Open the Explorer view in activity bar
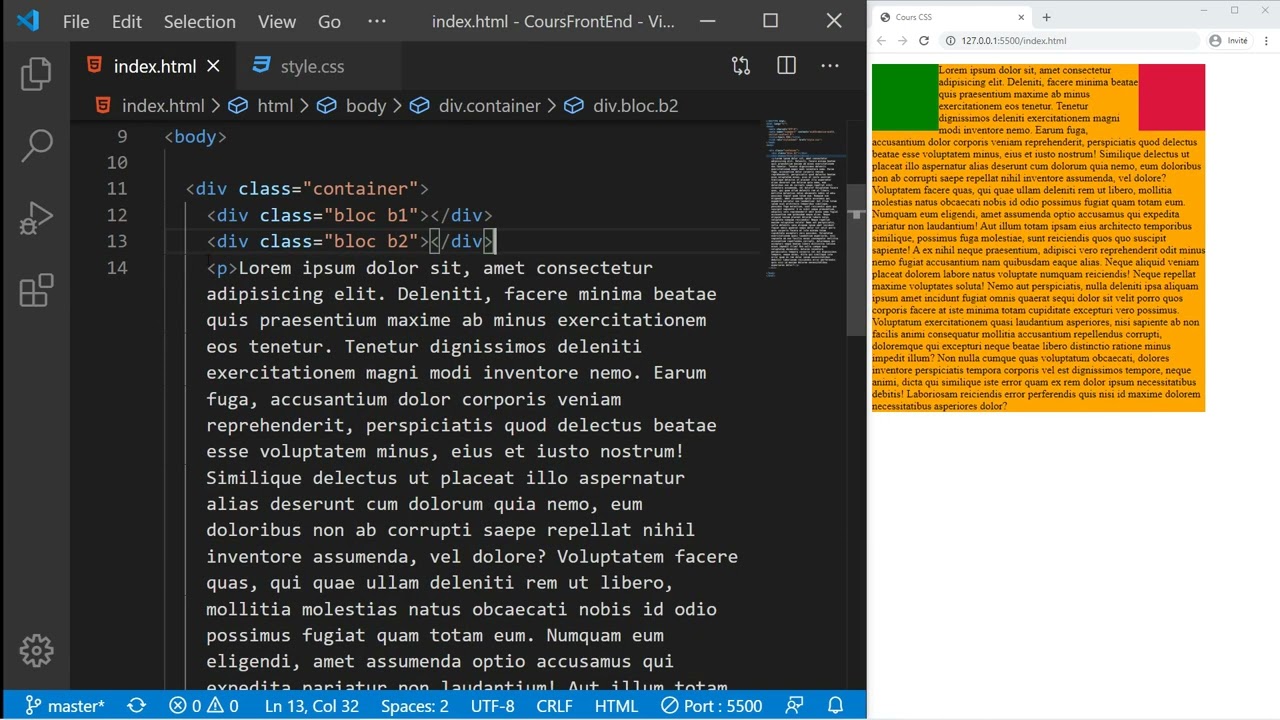This screenshot has height=720, width=1280. [36, 74]
